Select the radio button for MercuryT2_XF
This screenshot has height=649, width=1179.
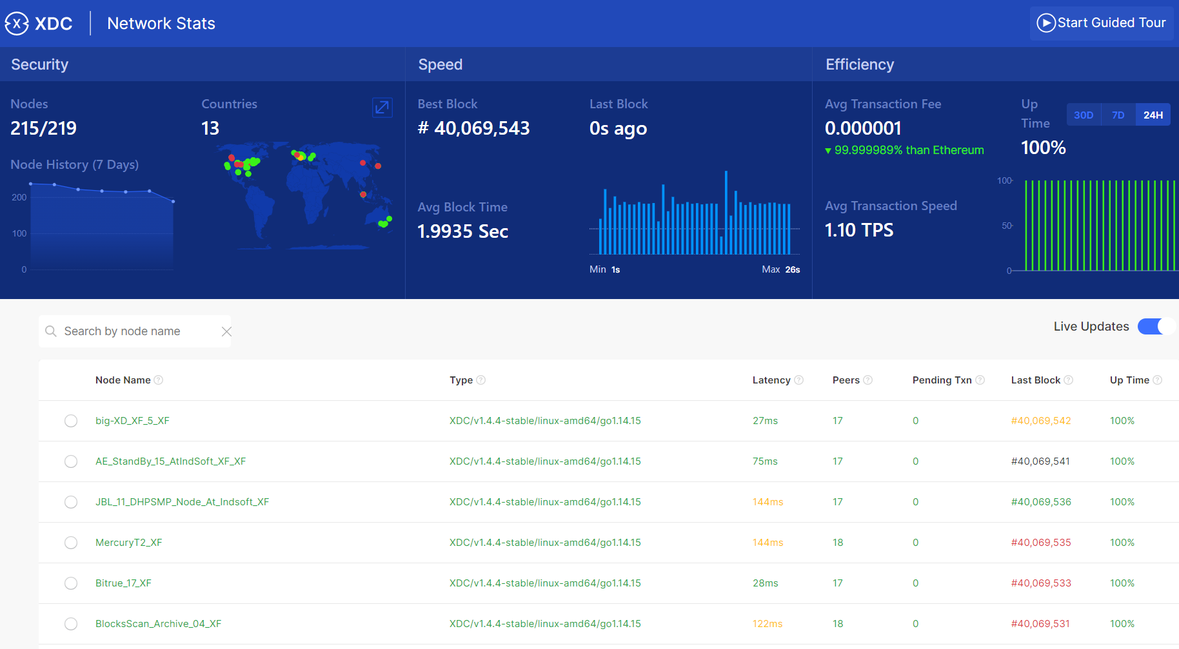(x=71, y=543)
